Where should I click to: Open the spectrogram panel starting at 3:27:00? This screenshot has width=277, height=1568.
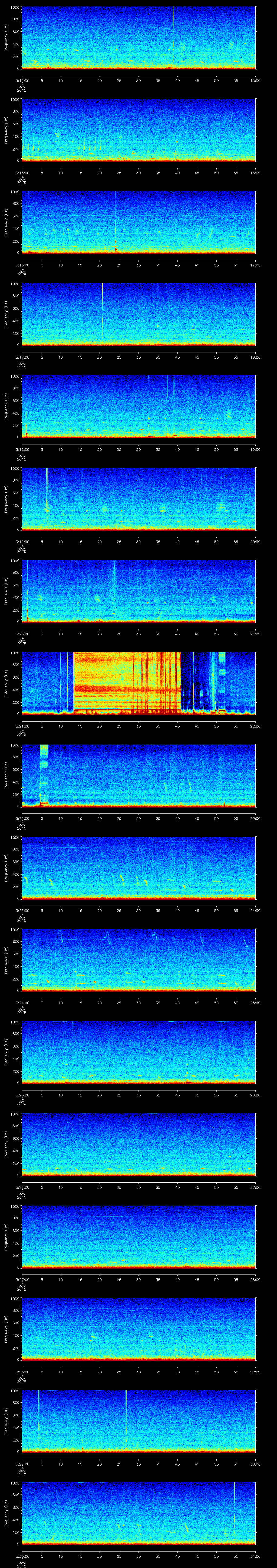tap(139, 1237)
